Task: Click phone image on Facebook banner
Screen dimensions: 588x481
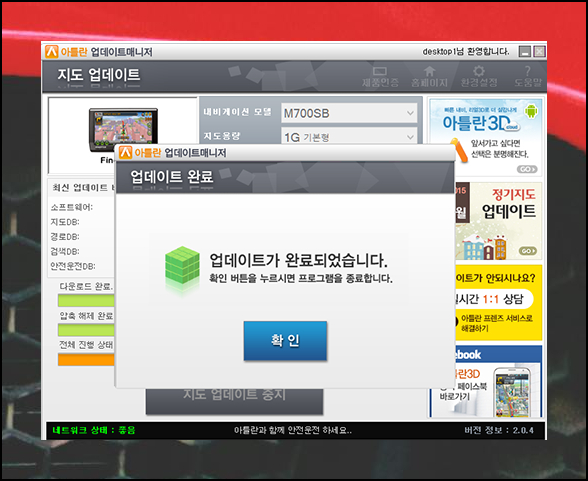Action: click(x=513, y=393)
